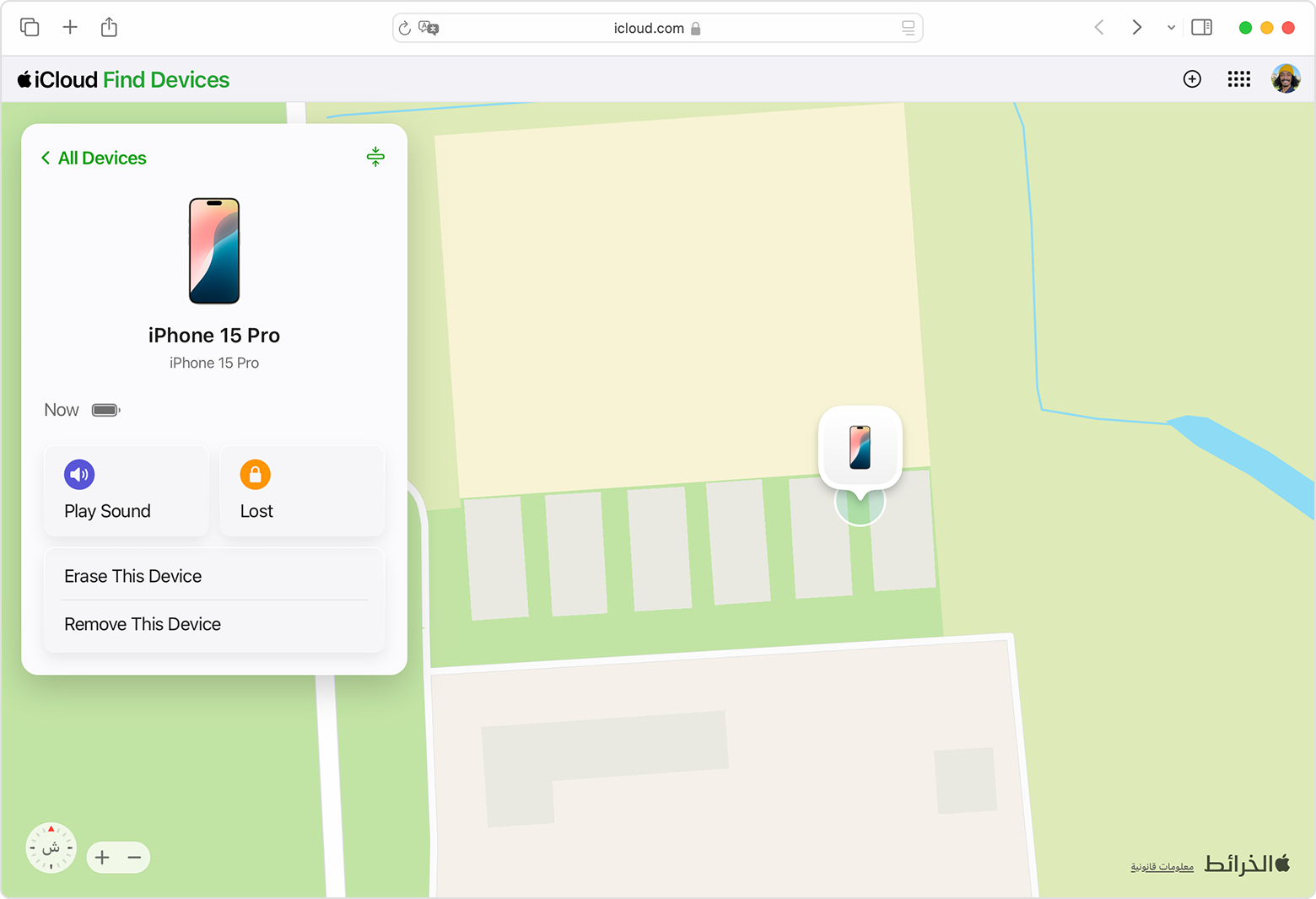Image resolution: width=1316 pixels, height=899 pixels.
Task: Go back to All Devices
Action: click(x=94, y=158)
